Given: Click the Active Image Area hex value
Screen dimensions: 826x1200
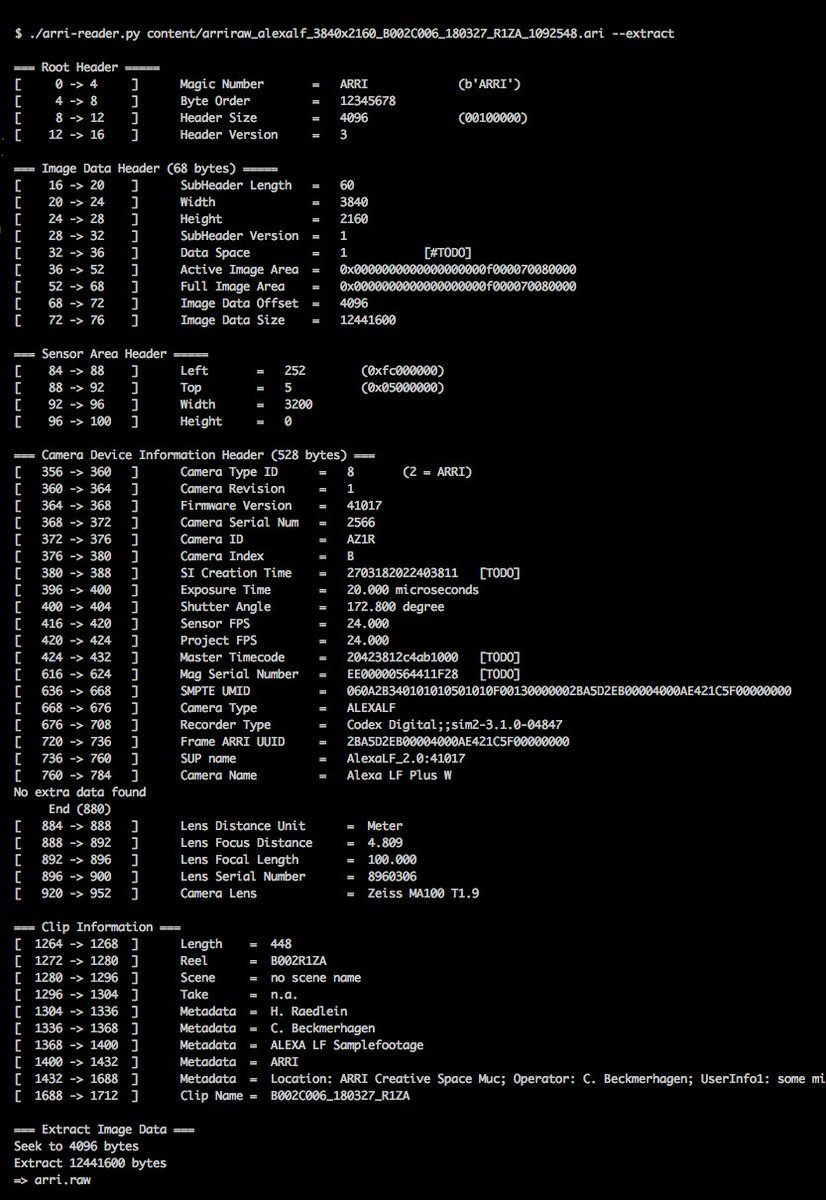Looking at the screenshot, I should click(457, 270).
